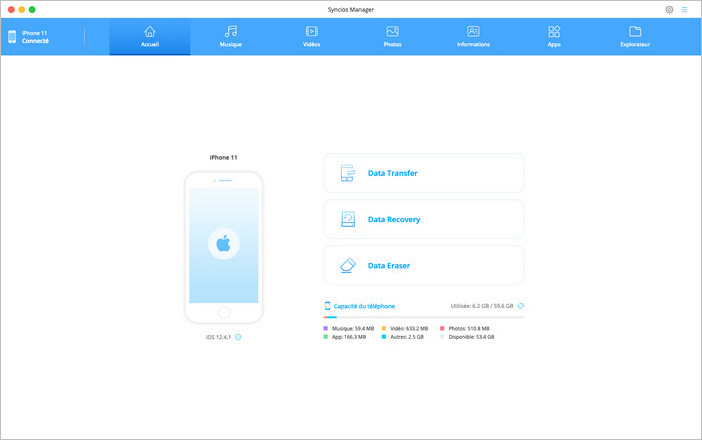Click the Vidéo: 633.2 MB text
The image size is (702, 440).
(x=409, y=329)
